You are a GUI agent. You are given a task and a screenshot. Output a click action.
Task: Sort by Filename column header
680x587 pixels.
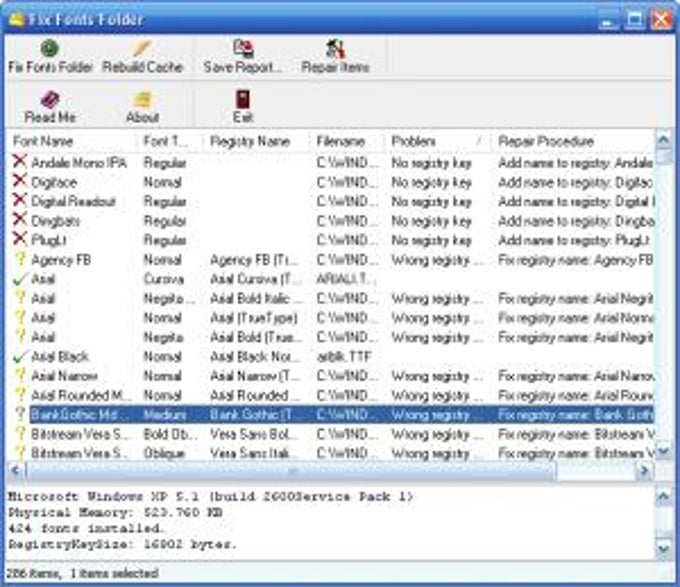point(347,141)
